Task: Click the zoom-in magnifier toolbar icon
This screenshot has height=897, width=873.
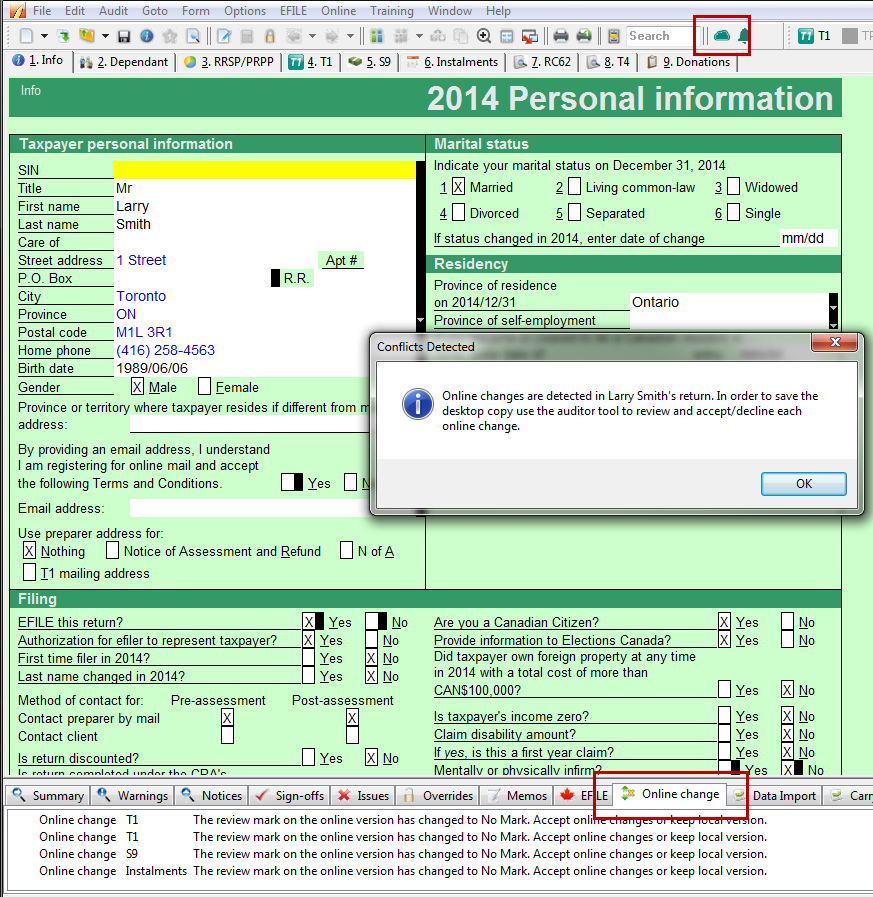Action: click(483, 36)
